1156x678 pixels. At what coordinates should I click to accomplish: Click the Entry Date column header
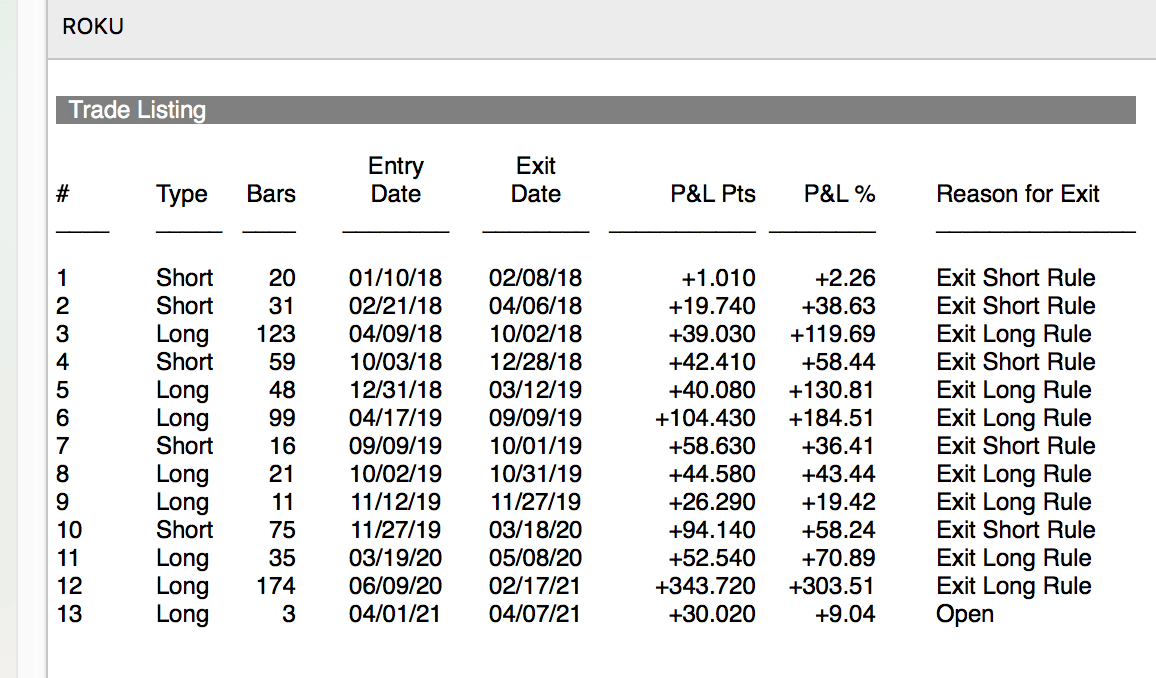pyautogui.click(x=396, y=180)
